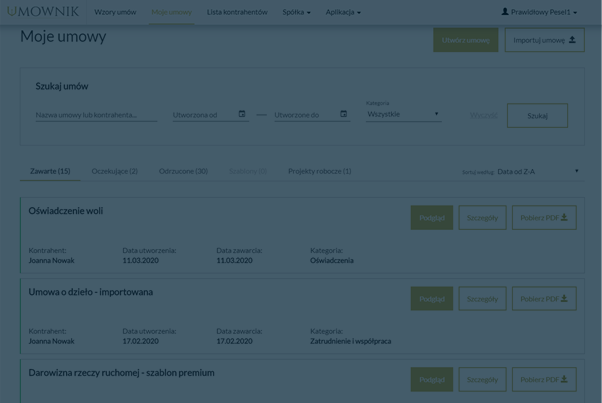
Task: Click Pobierz PDF for Oświadczenie woli
Action: [544, 218]
